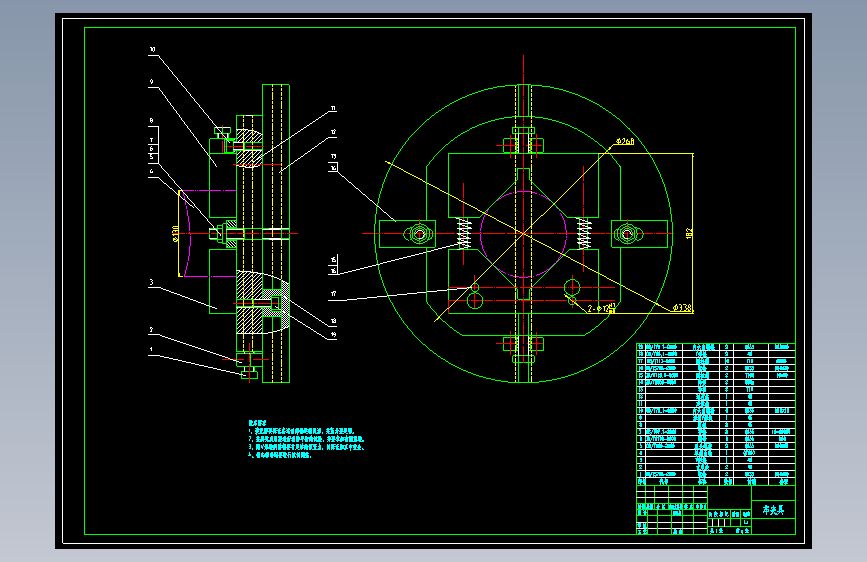Click the 2-Φ12 hole callout text
Screen dimensions: 867x562
pos(601,308)
